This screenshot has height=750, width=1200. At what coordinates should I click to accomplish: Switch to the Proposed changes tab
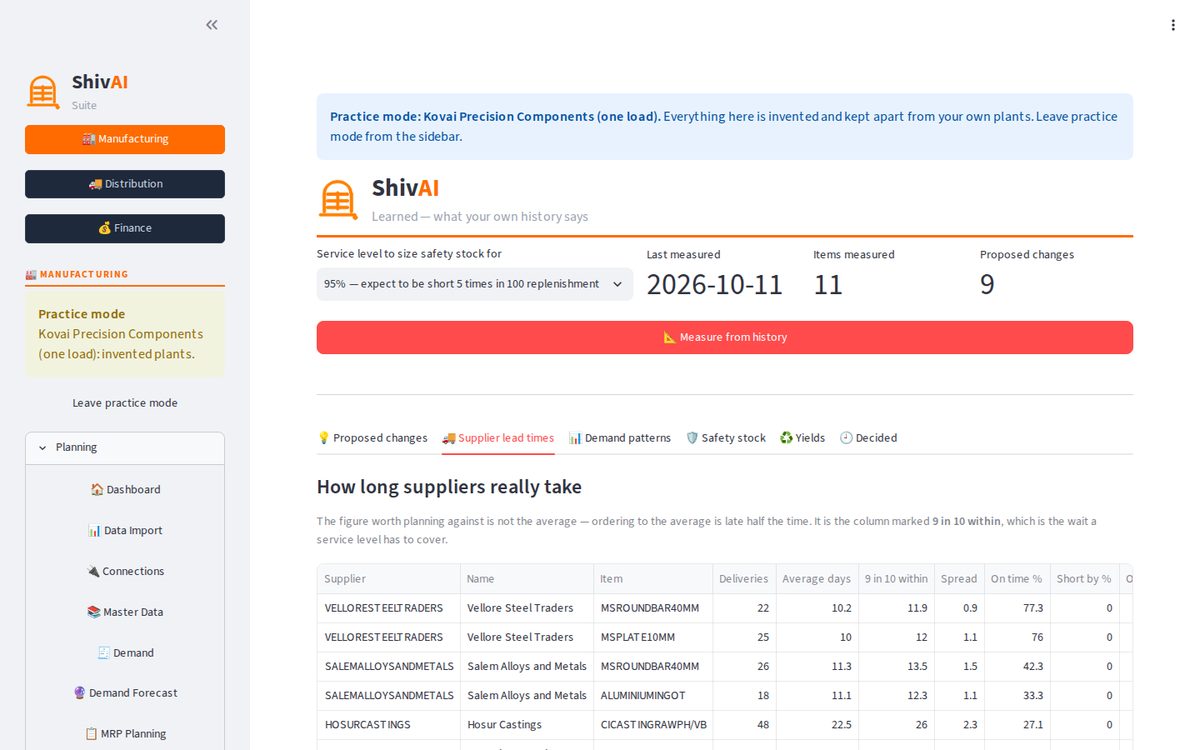(372, 438)
